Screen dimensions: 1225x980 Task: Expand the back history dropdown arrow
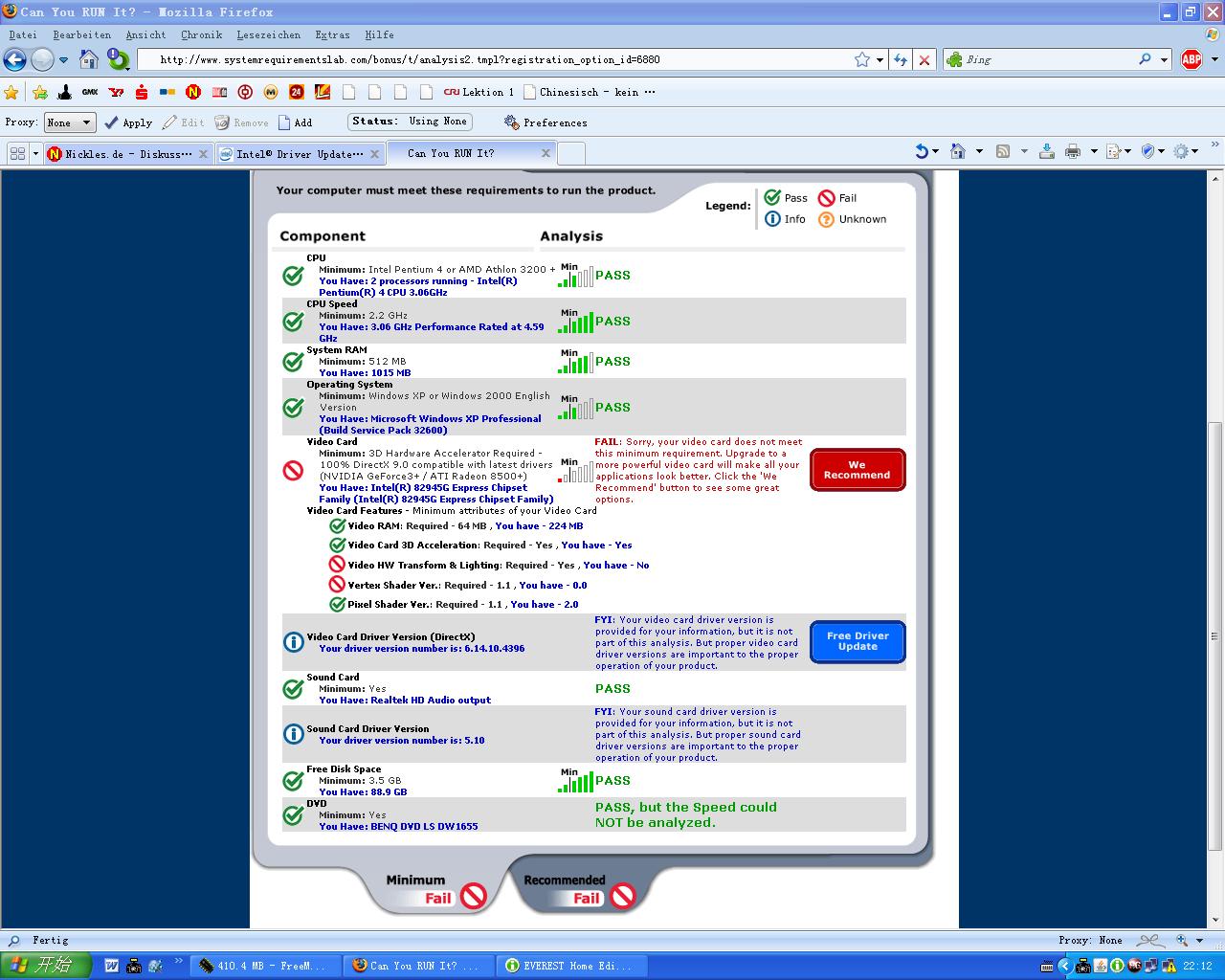[63, 59]
